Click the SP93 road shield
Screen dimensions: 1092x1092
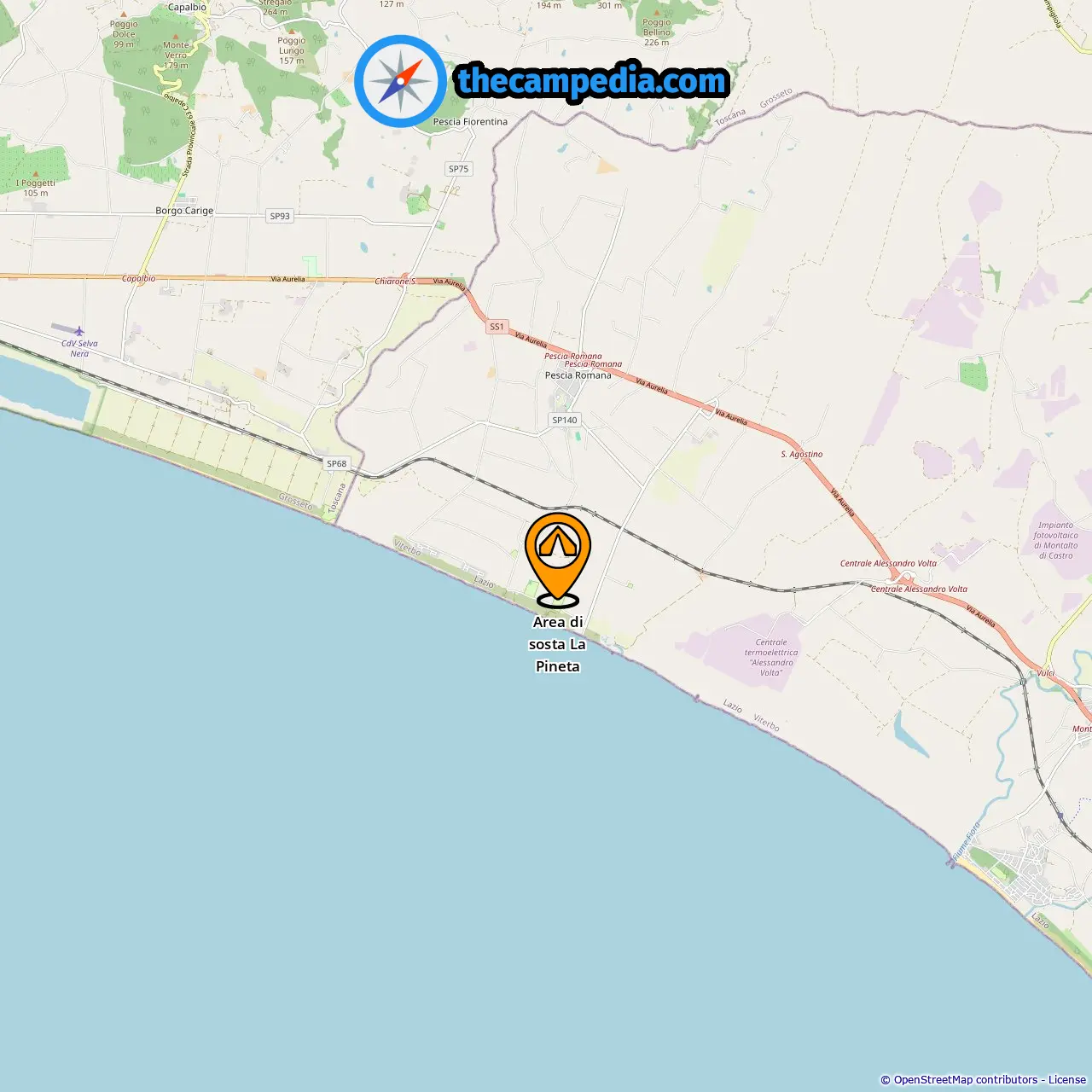[280, 216]
